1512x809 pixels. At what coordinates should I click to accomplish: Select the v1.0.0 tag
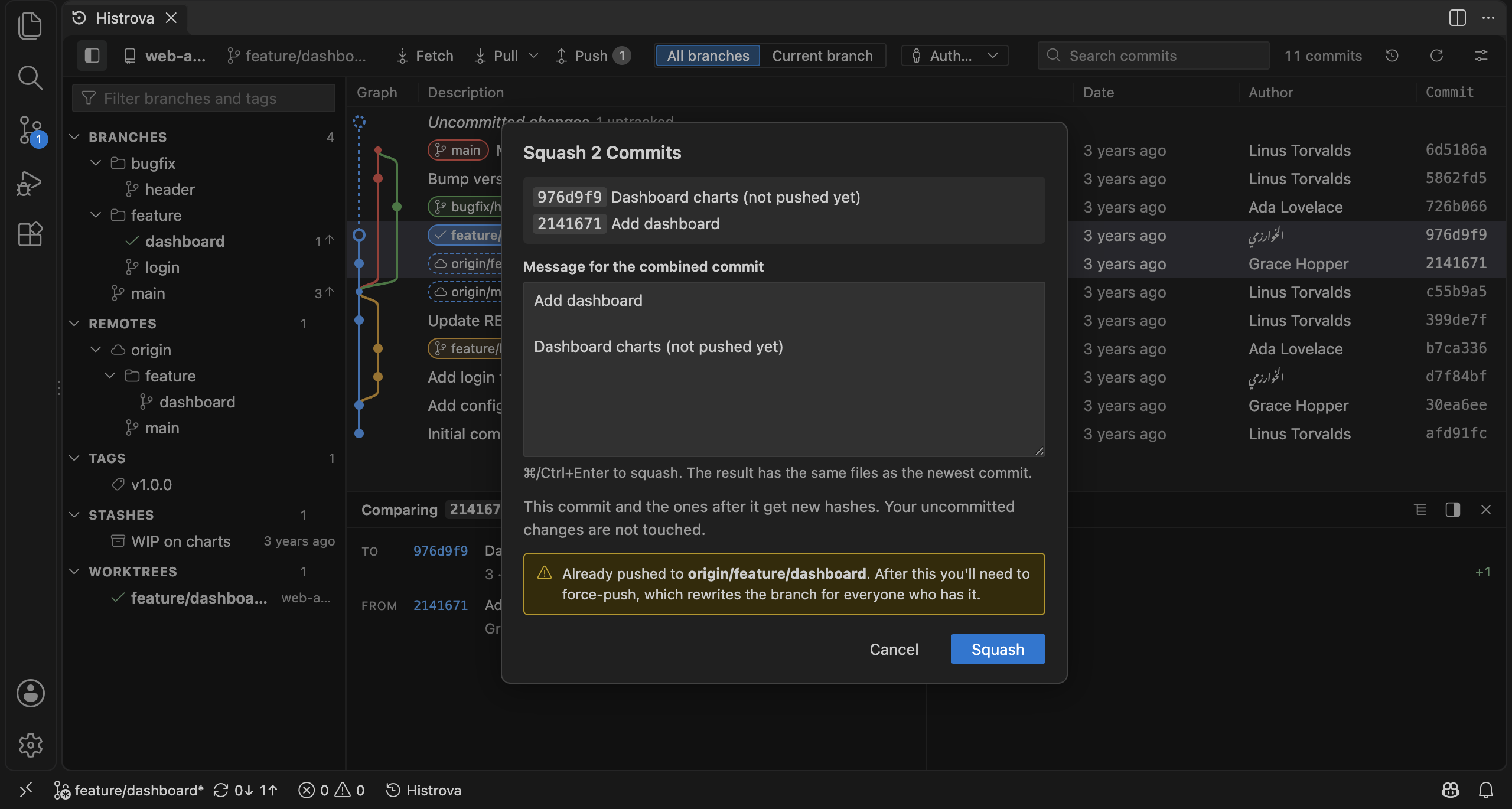(204, 484)
